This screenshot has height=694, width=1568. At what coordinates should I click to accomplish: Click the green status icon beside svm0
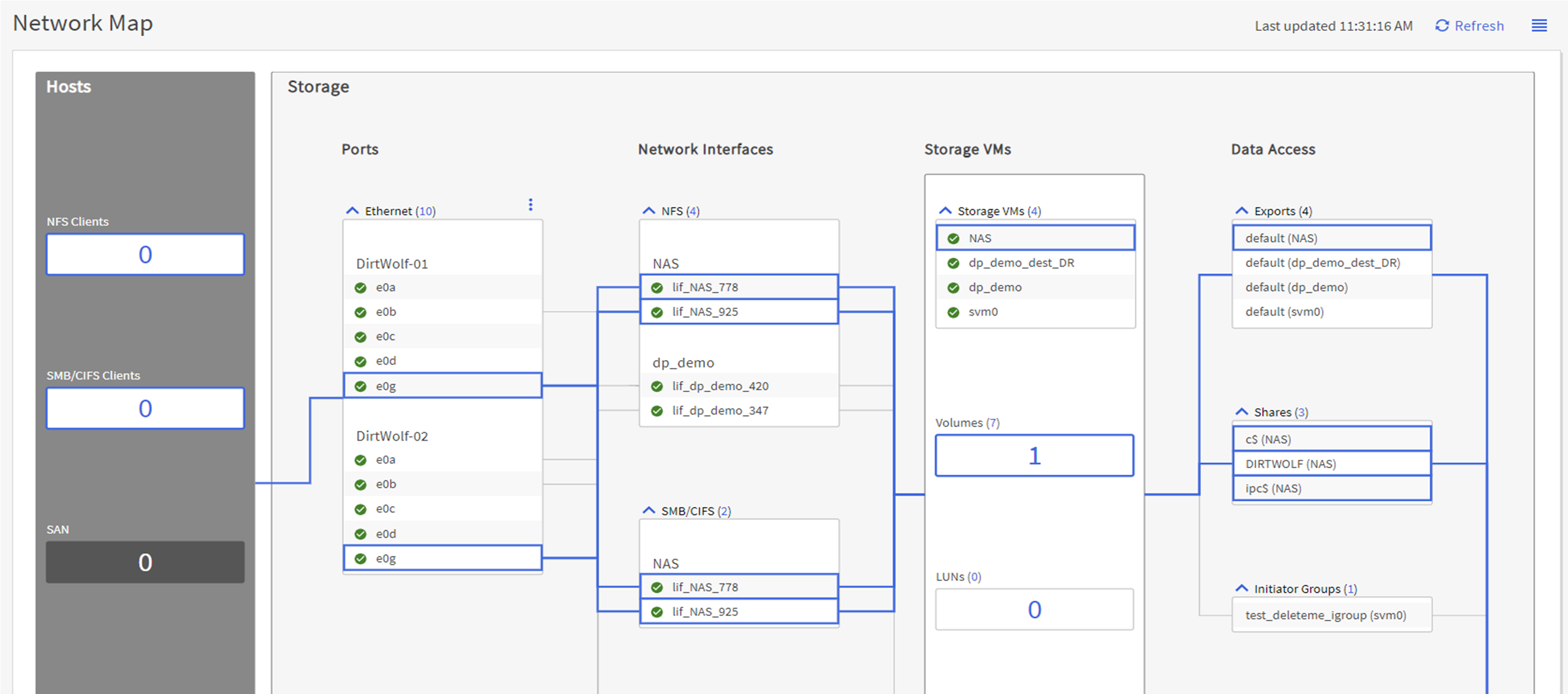point(953,312)
